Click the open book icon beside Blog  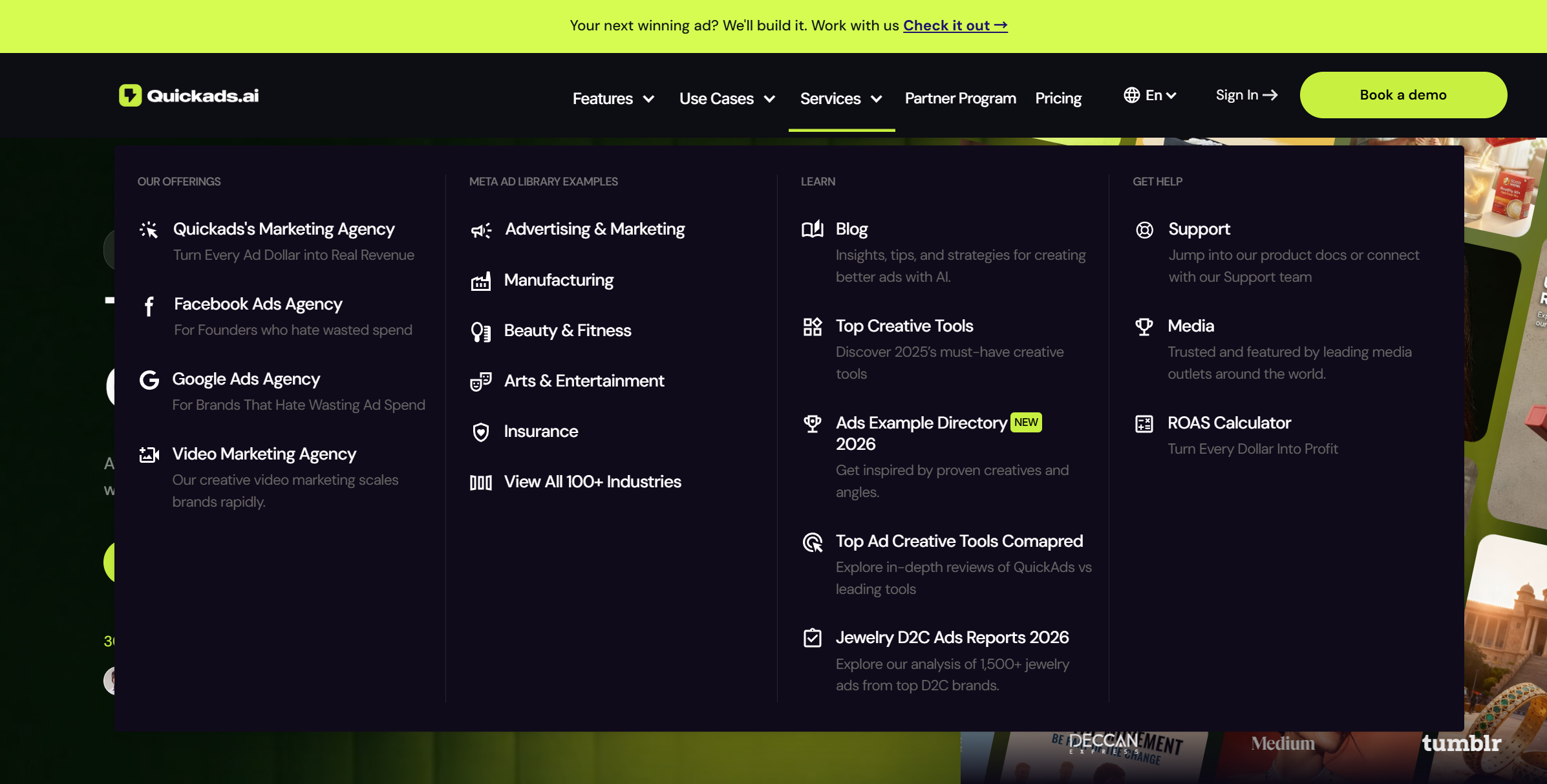tap(813, 229)
